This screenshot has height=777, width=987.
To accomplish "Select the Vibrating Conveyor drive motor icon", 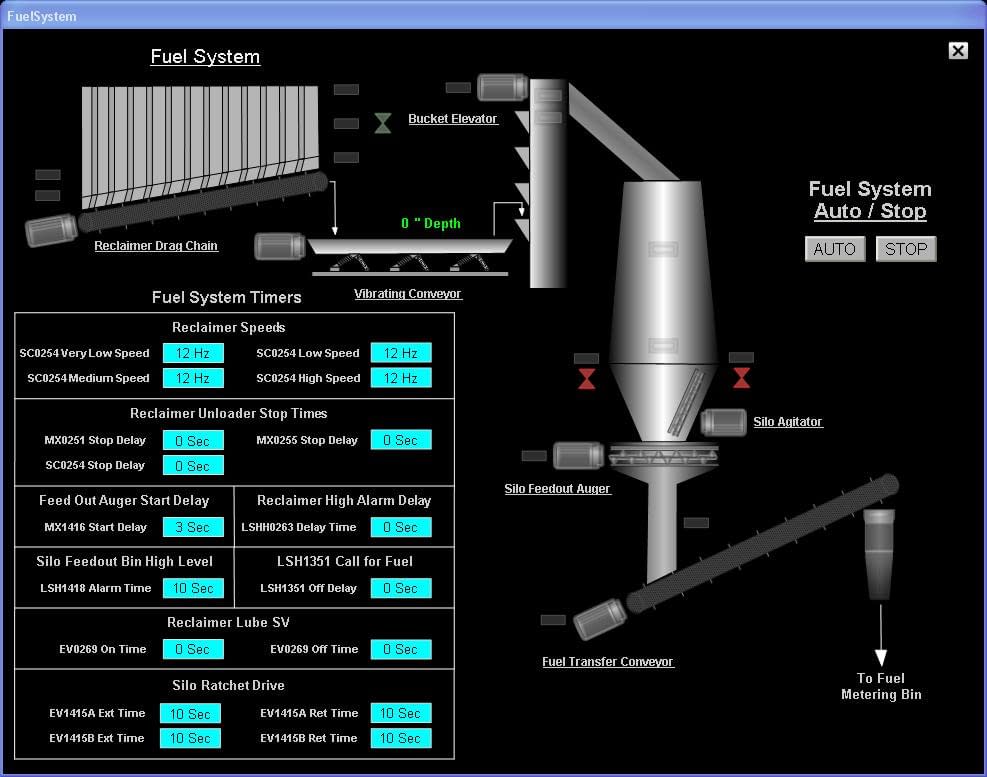I will (280, 246).
